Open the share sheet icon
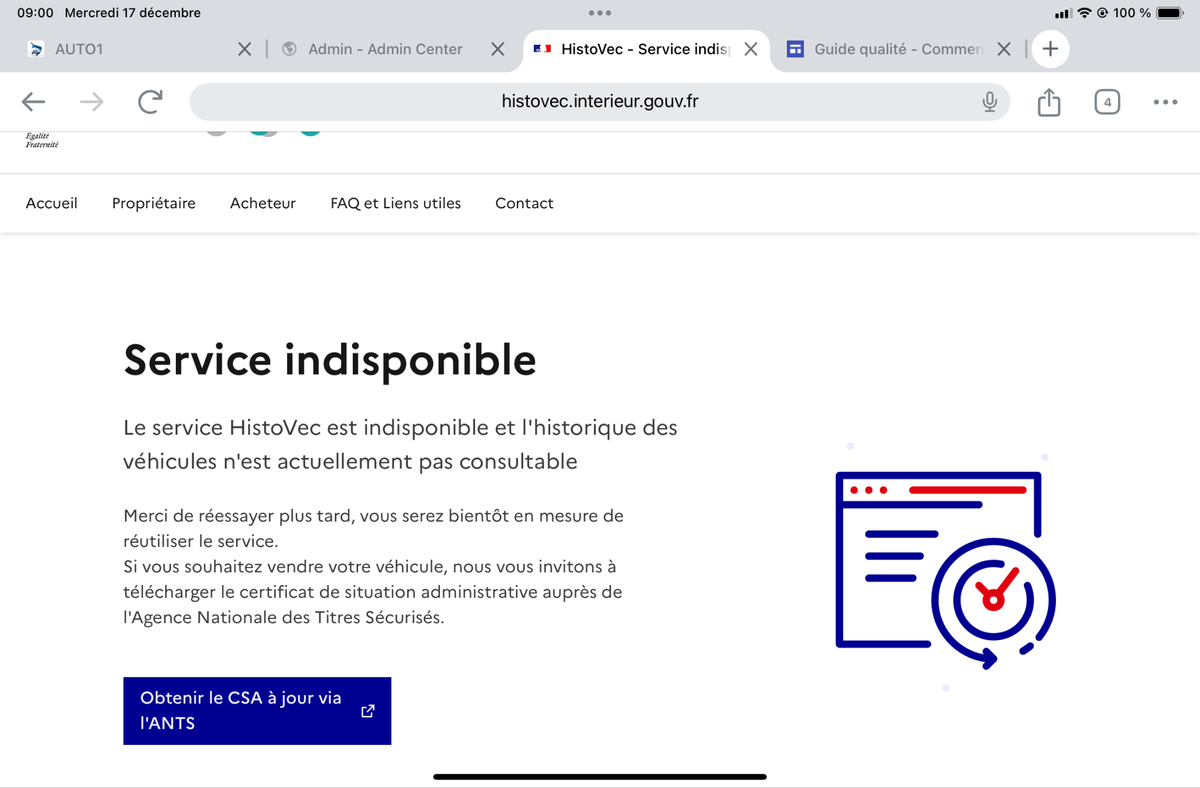 1048,102
